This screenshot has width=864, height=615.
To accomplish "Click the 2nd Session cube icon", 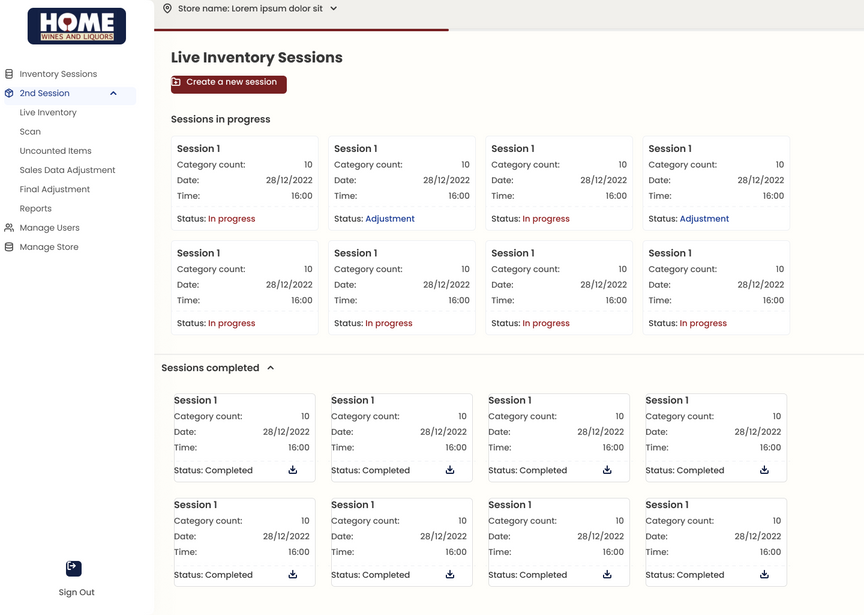I will (x=9, y=93).
